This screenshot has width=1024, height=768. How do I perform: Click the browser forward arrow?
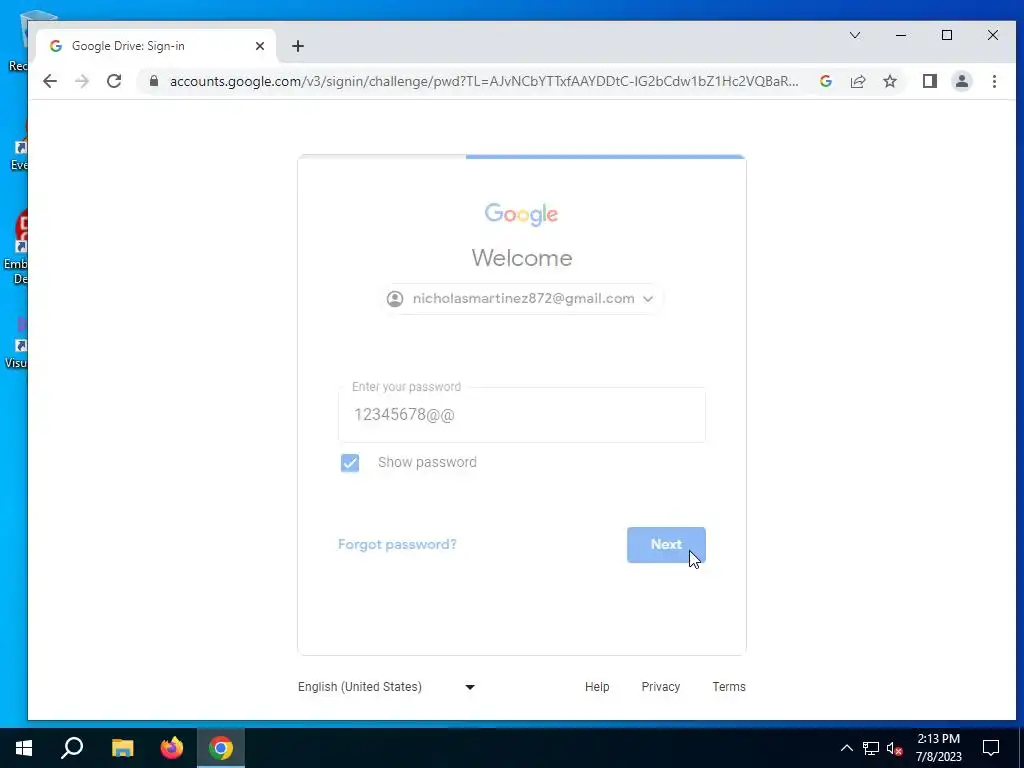[x=82, y=81]
